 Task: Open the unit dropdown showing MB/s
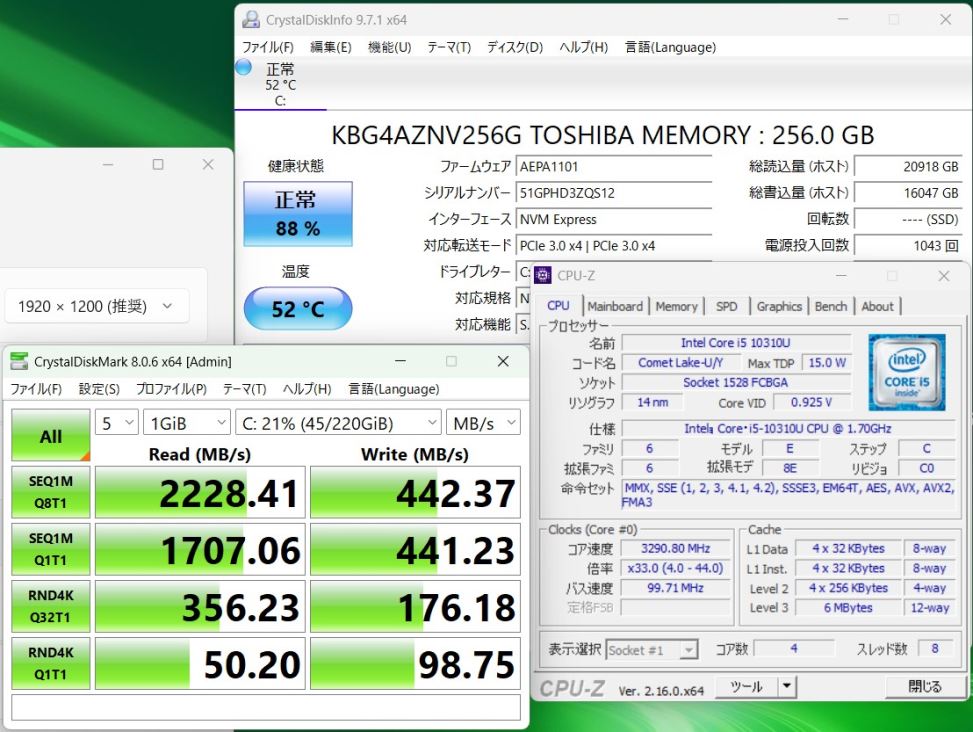(483, 423)
